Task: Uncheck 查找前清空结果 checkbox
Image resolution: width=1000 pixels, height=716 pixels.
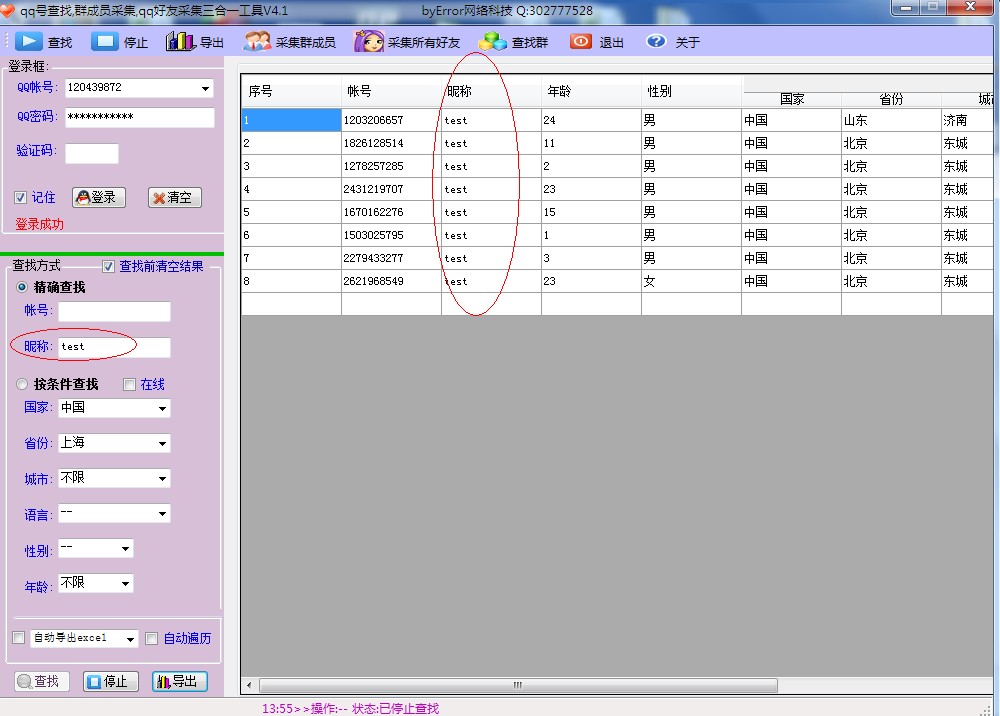Action: click(x=108, y=267)
